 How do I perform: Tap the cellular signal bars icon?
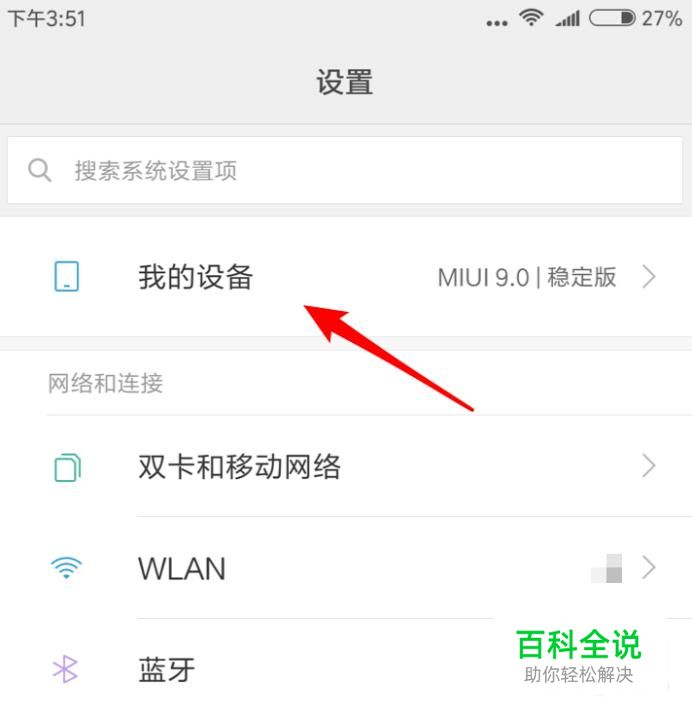click(x=568, y=18)
